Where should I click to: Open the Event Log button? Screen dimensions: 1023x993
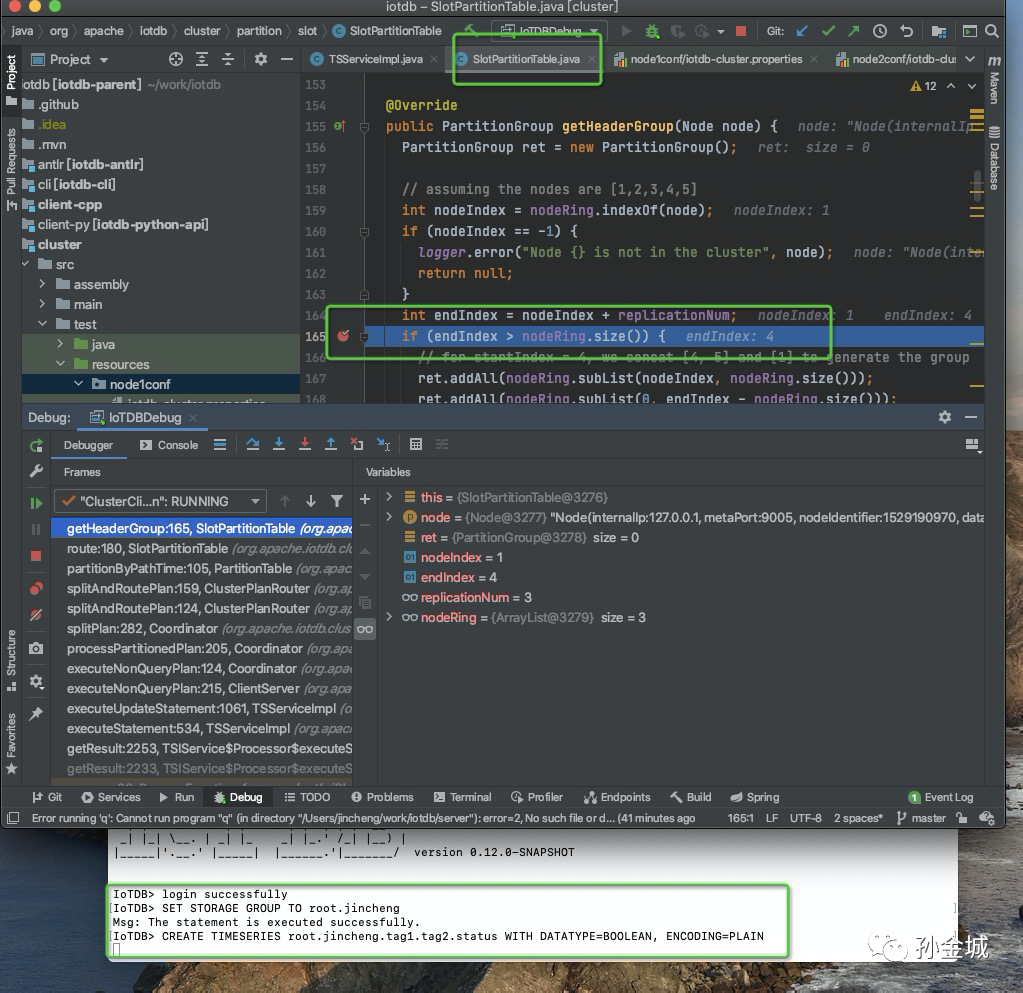pyautogui.click(x=941, y=797)
